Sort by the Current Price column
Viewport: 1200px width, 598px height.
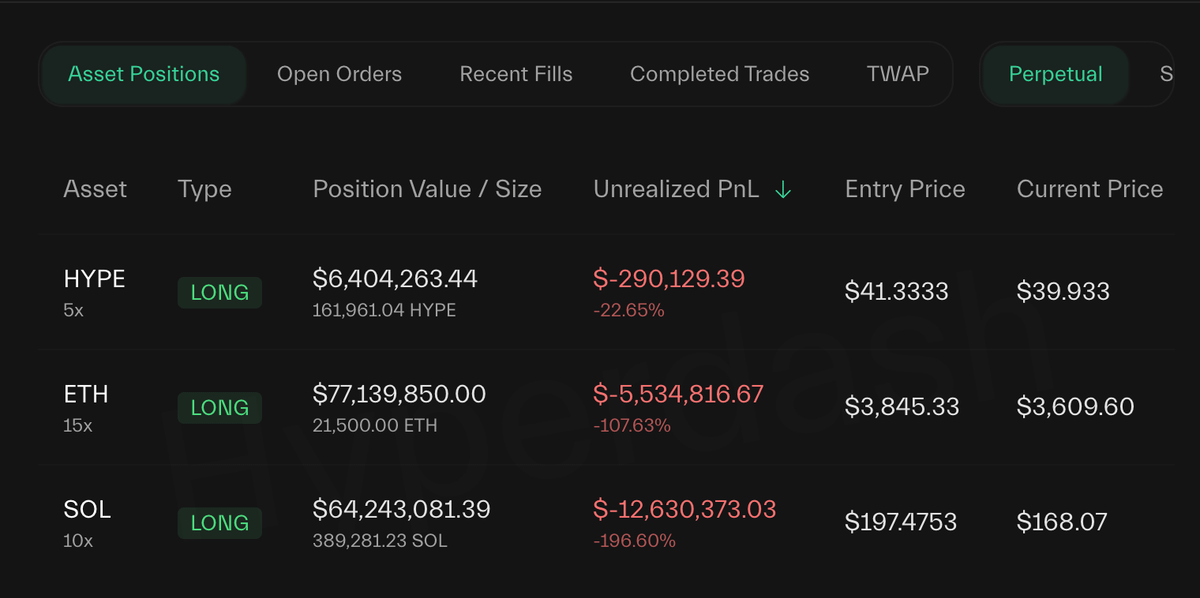pyautogui.click(x=1089, y=189)
